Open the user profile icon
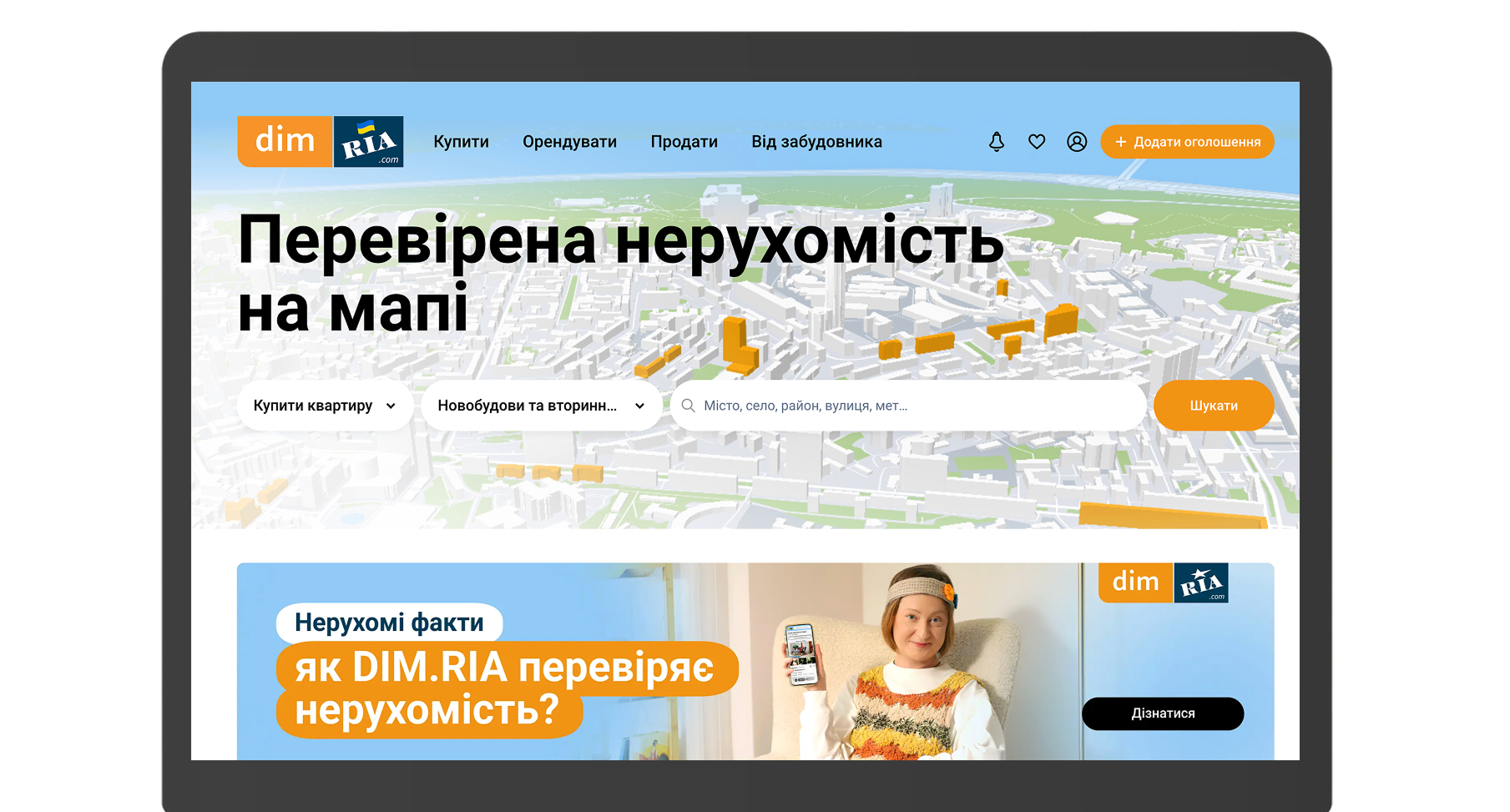This screenshot has height=812, width=1510. (x=1077, y=142)
